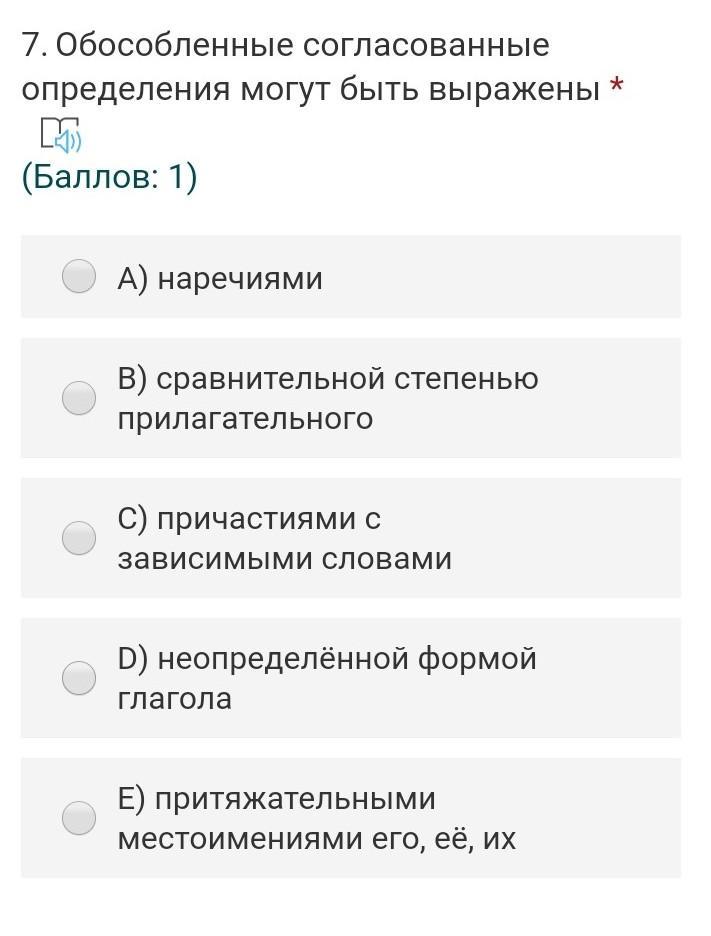Click the text 'B) сравнительной степенью'
The height and width of the screenshot is (936, 711).
[328, 379]
